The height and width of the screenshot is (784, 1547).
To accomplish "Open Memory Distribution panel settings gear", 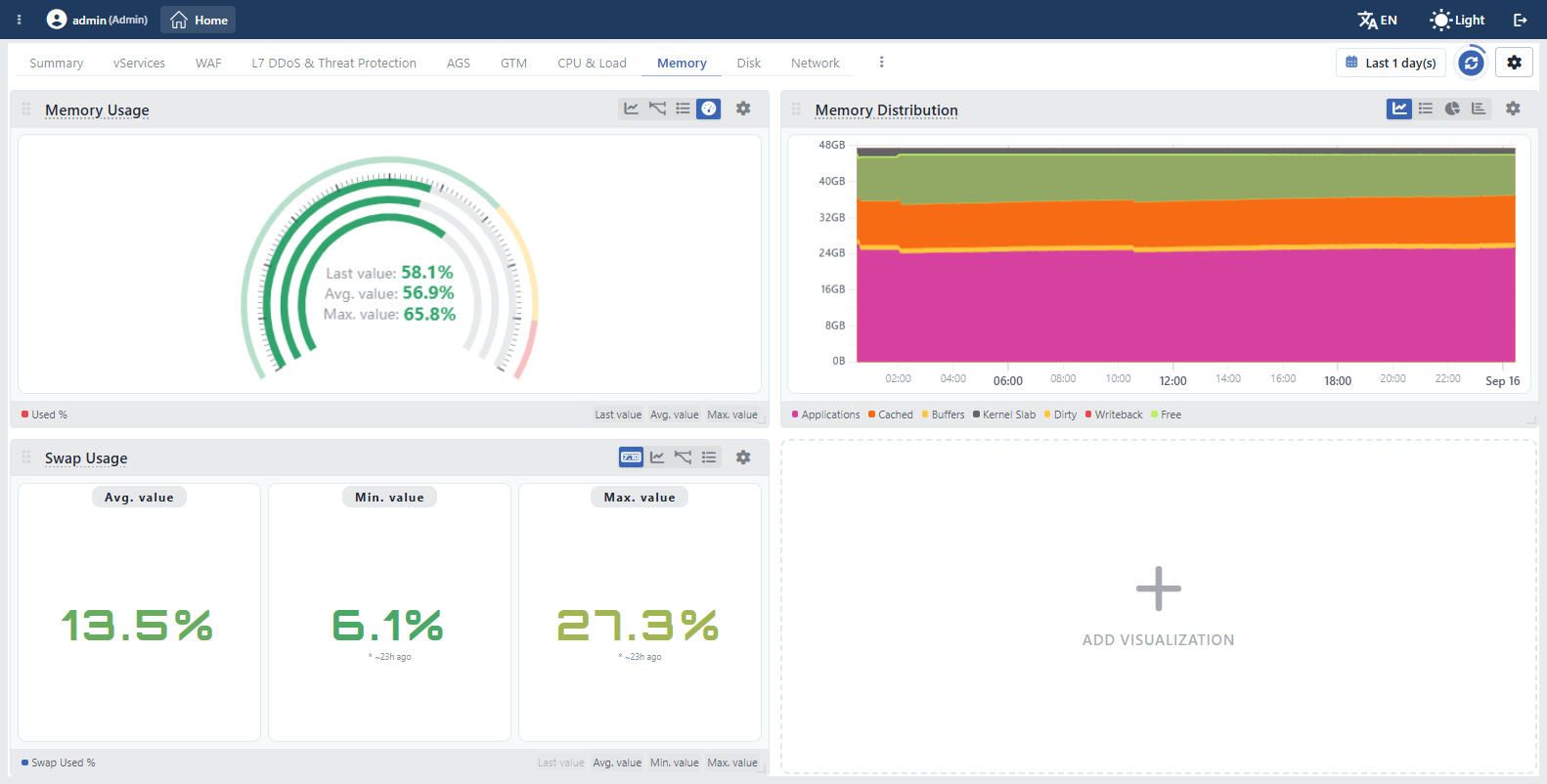I will 1513,109.
